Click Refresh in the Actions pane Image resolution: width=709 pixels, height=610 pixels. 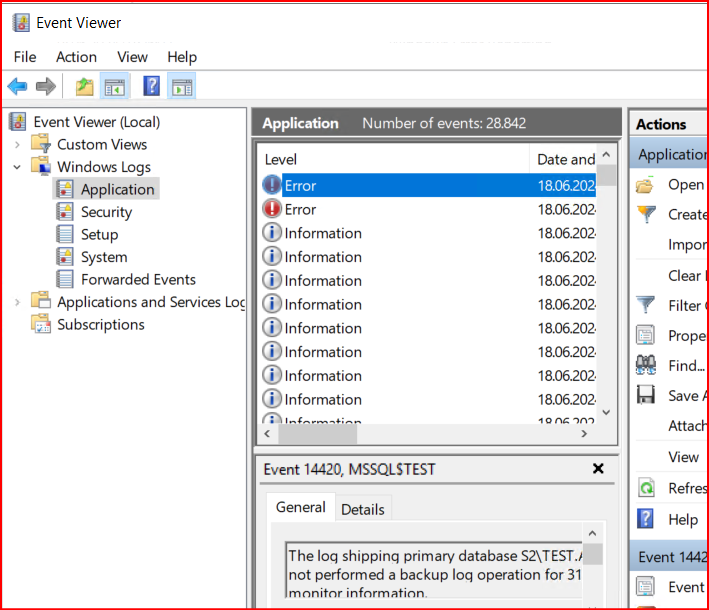688,488
